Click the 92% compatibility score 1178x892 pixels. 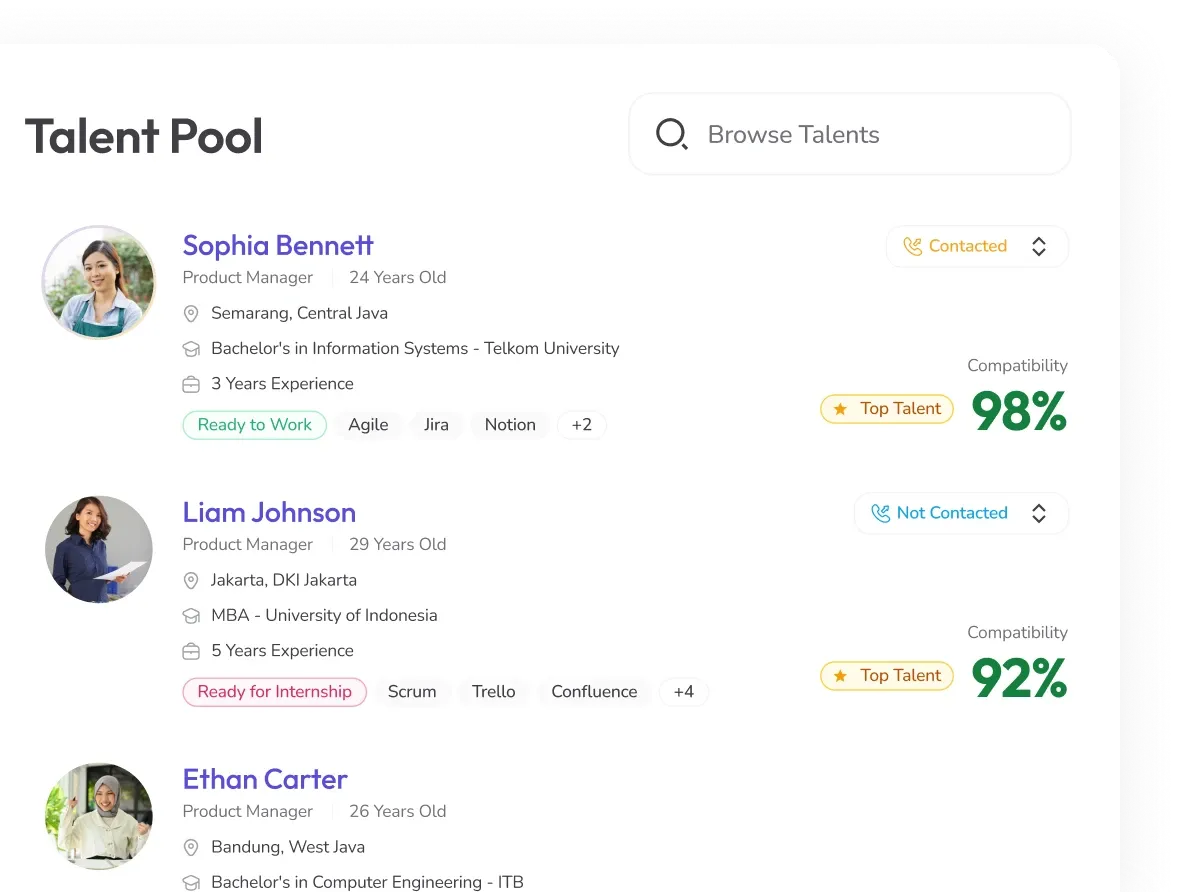point(1019,678)
